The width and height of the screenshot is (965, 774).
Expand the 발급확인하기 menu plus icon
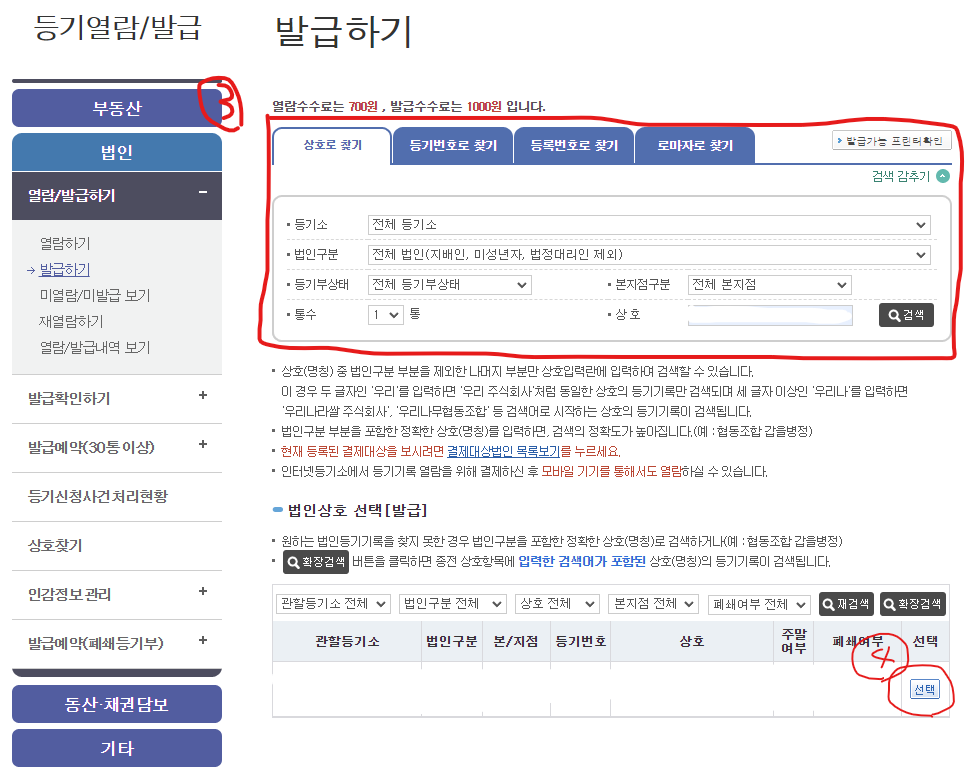click(202, 395)
